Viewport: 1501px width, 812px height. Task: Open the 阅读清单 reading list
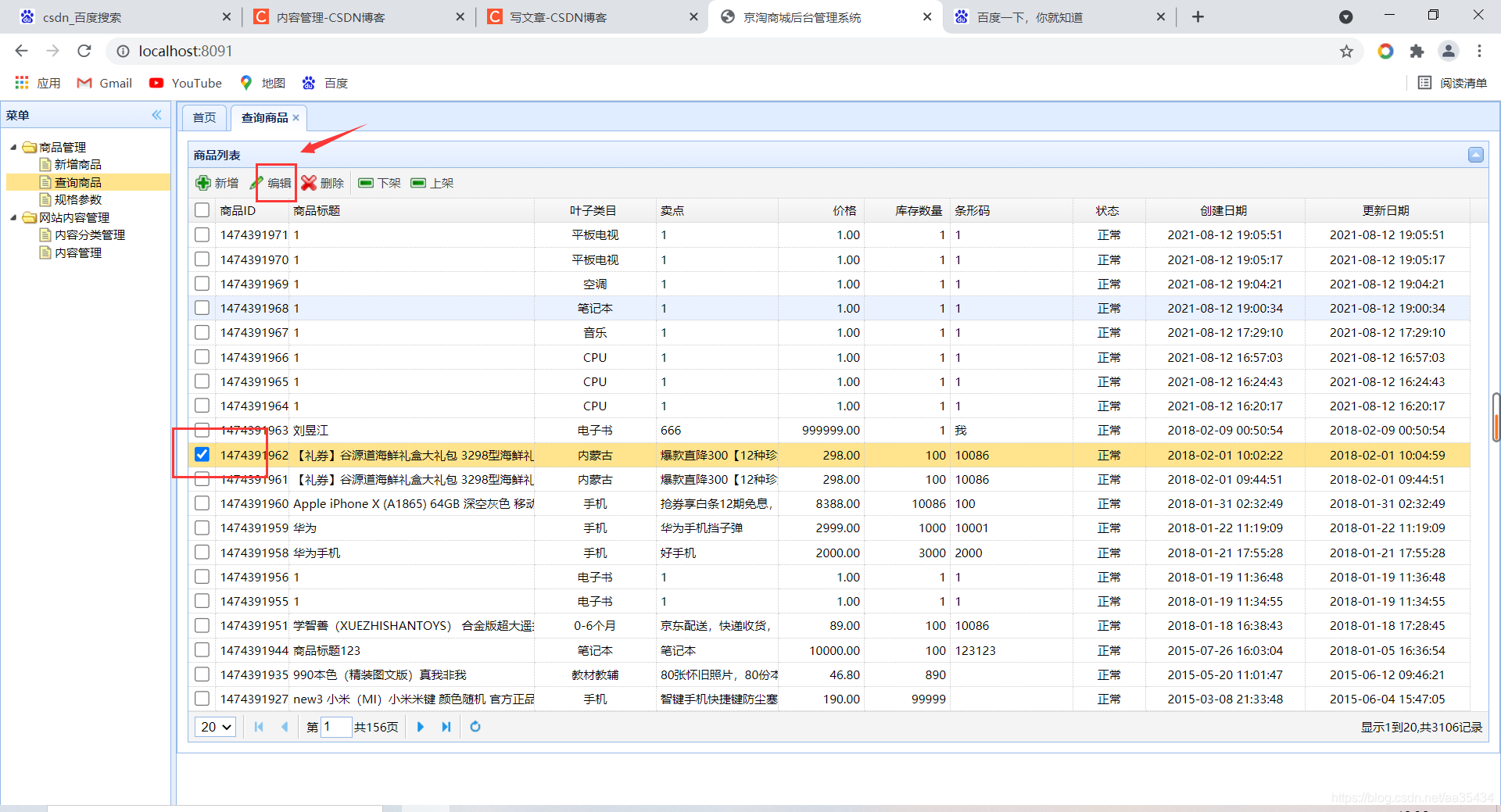(1453, 83)
